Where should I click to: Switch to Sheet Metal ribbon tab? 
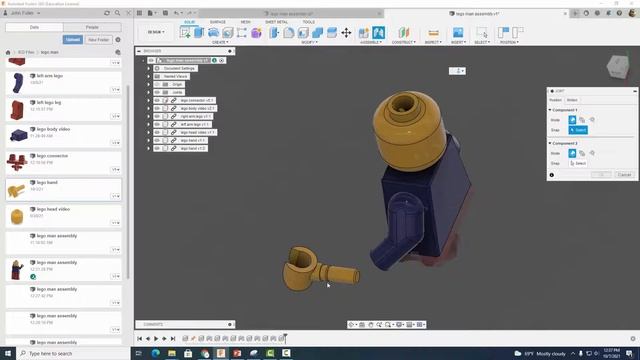276,22
